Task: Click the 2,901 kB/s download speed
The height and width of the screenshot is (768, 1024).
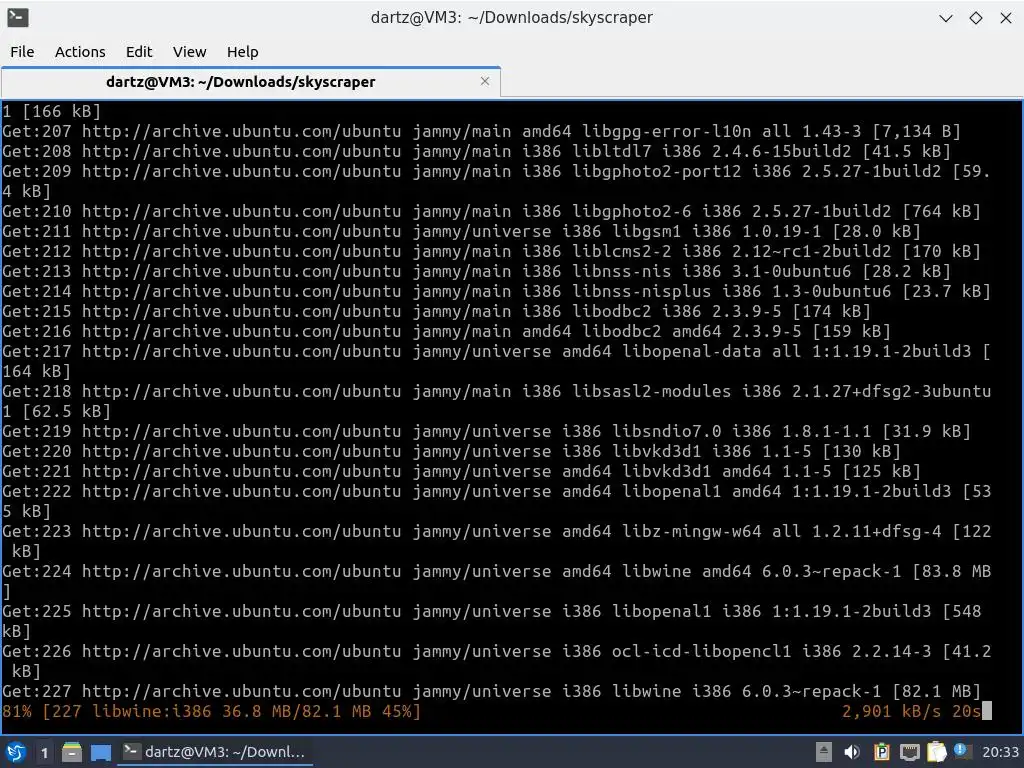Action: click(891, 711)
